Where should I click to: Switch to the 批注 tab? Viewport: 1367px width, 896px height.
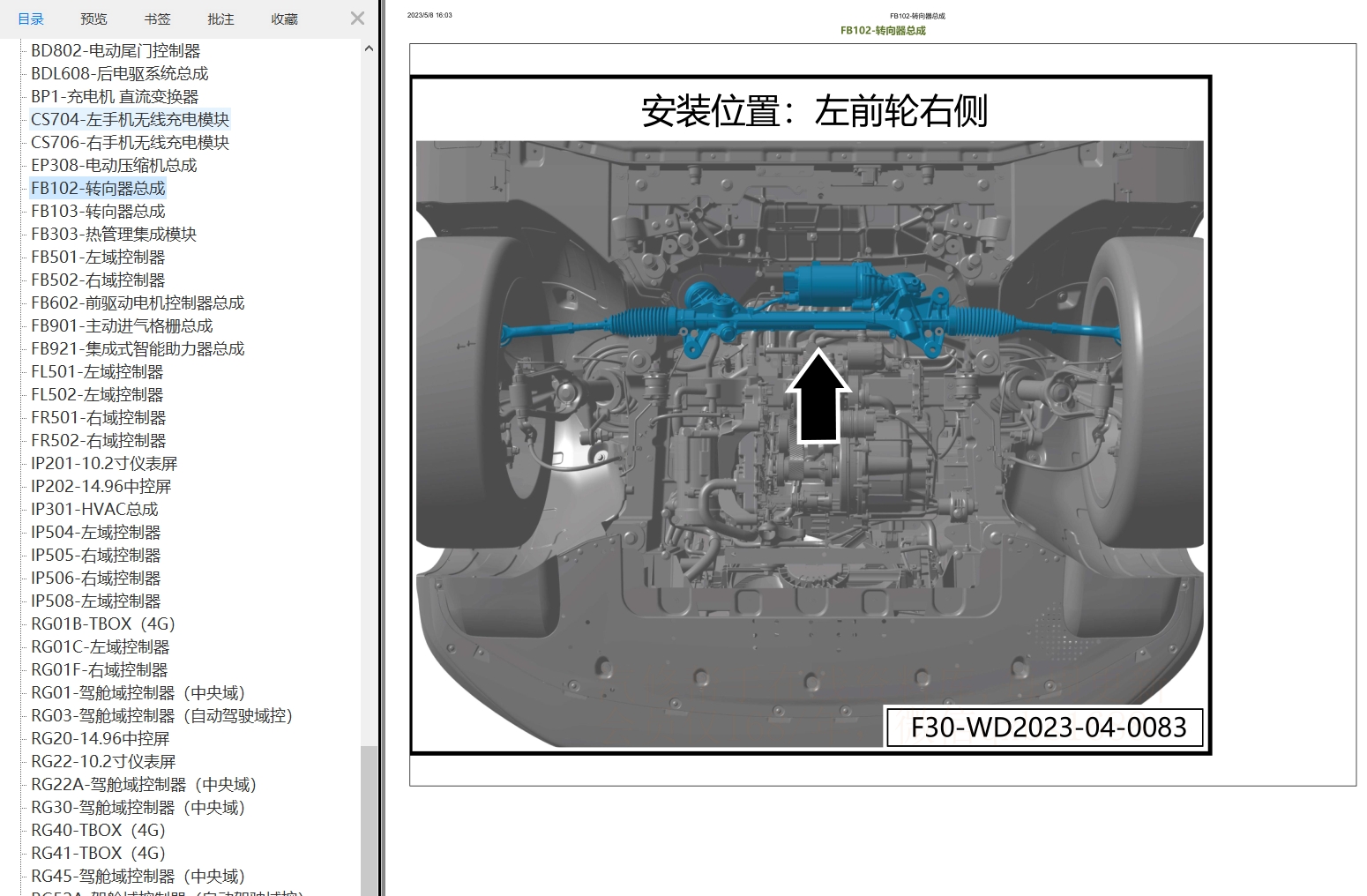(x=220, y=18)
